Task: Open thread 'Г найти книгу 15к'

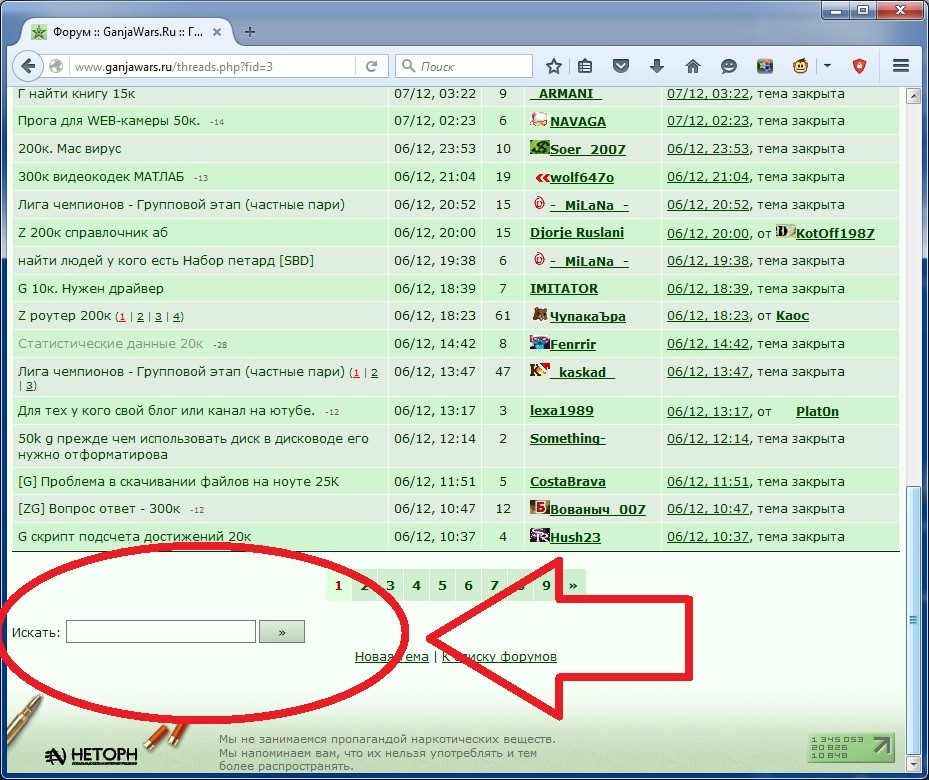Action: (76, 94)
